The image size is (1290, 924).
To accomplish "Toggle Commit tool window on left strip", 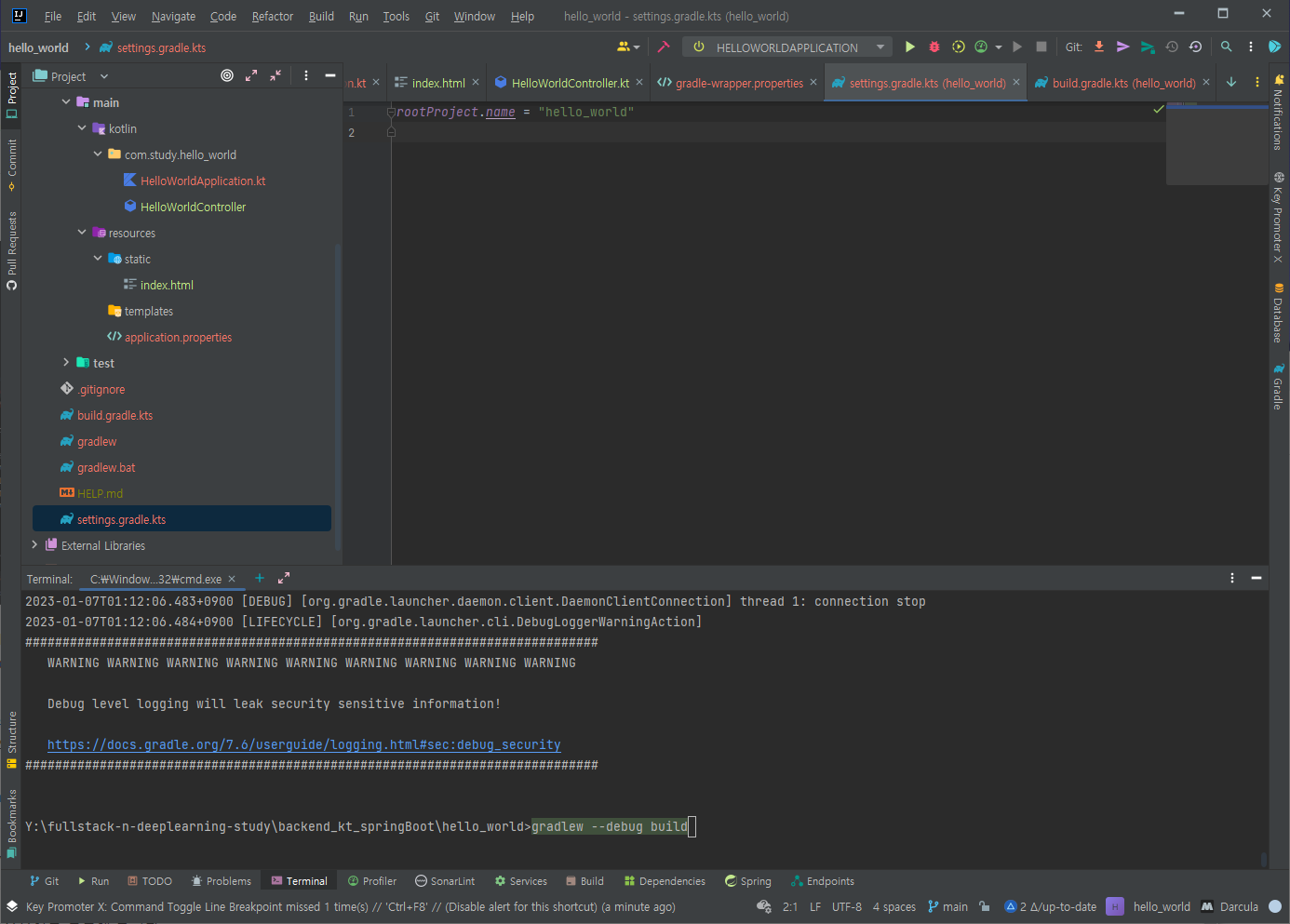I will 11,165.
